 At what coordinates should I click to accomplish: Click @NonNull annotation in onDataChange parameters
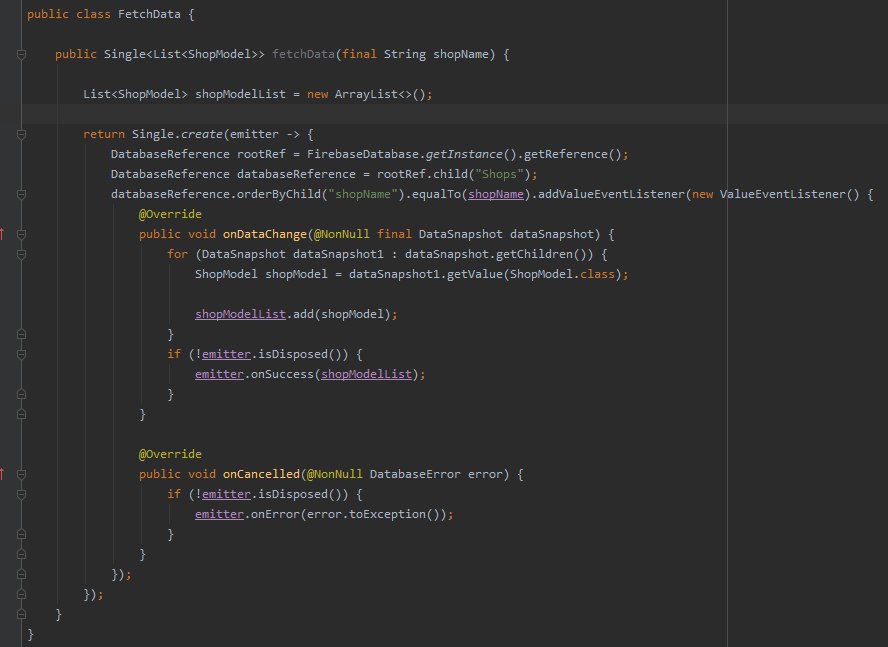pyautogui.click(x=341, y=234)
